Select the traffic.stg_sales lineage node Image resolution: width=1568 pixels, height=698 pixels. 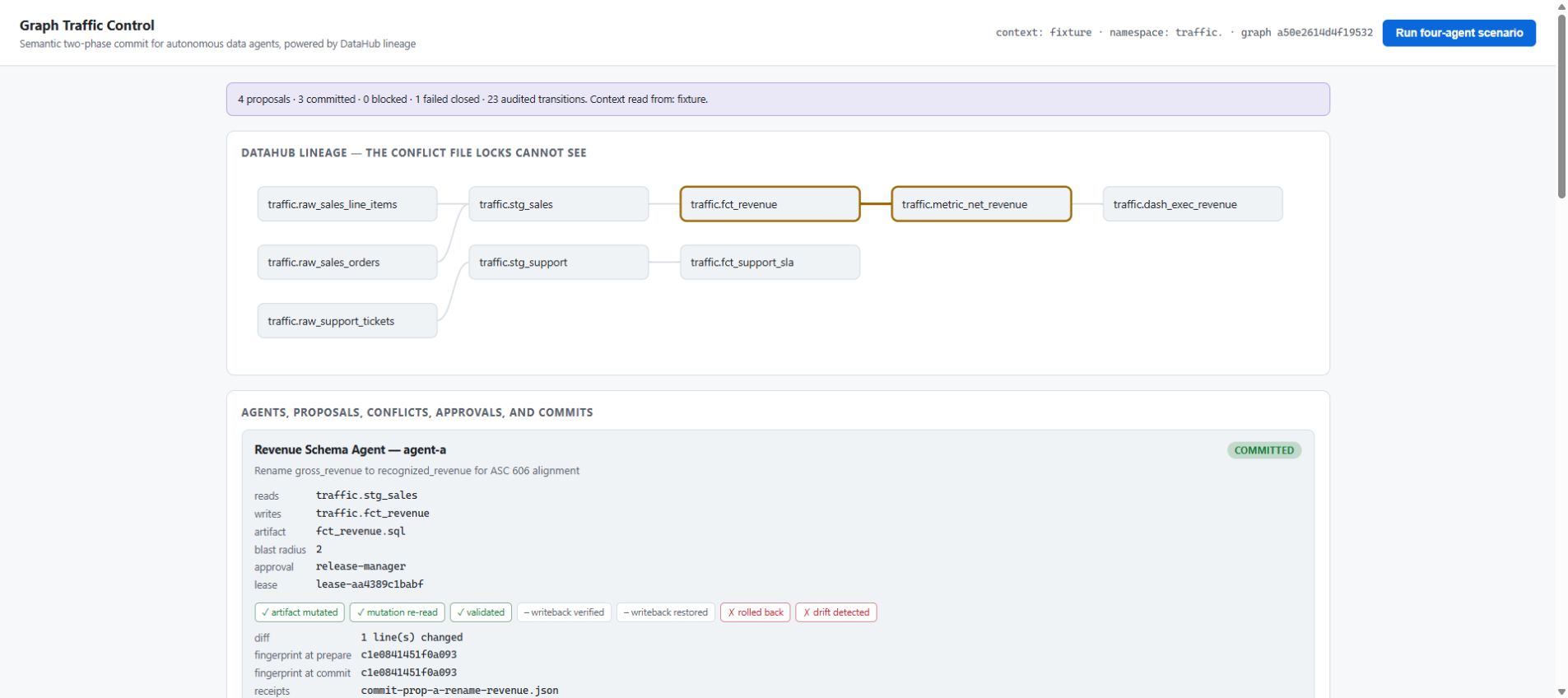559,204
